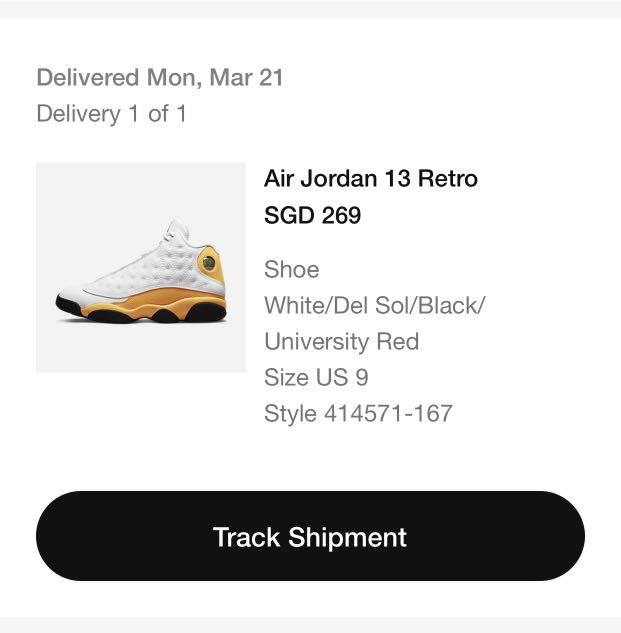The width and height of the screenshot is (621, 633).
Task: Select the Delivery 1 of 1 label
Action: (x=111, y=113)
